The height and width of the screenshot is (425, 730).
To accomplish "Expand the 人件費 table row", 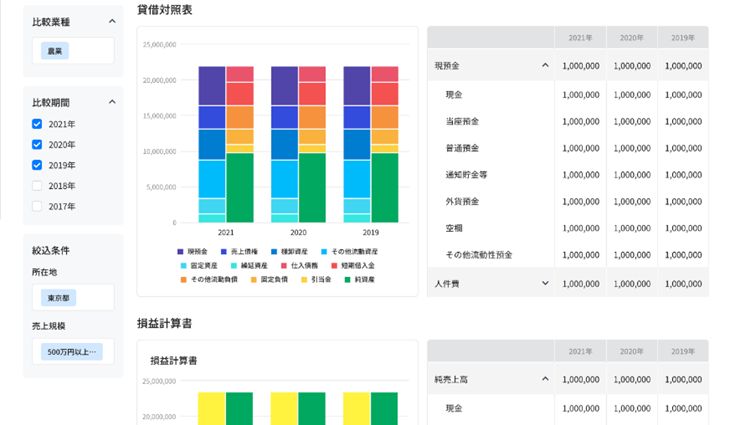I will pos(545,283).
